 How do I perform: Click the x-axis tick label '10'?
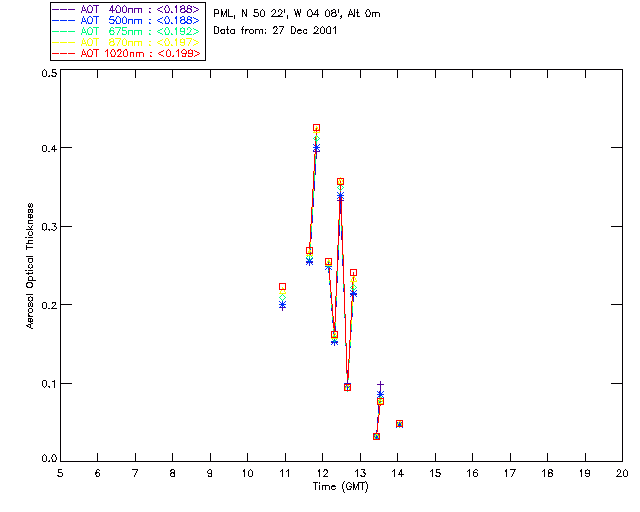tap(247, 473)
